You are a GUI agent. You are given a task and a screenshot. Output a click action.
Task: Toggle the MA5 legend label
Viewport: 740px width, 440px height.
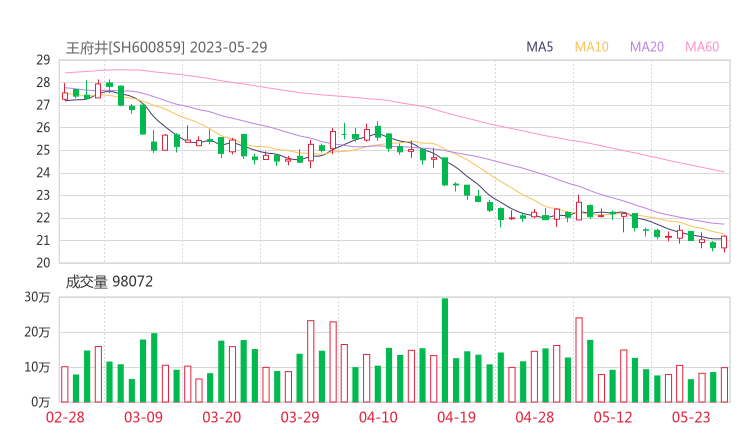pos(540,47)
